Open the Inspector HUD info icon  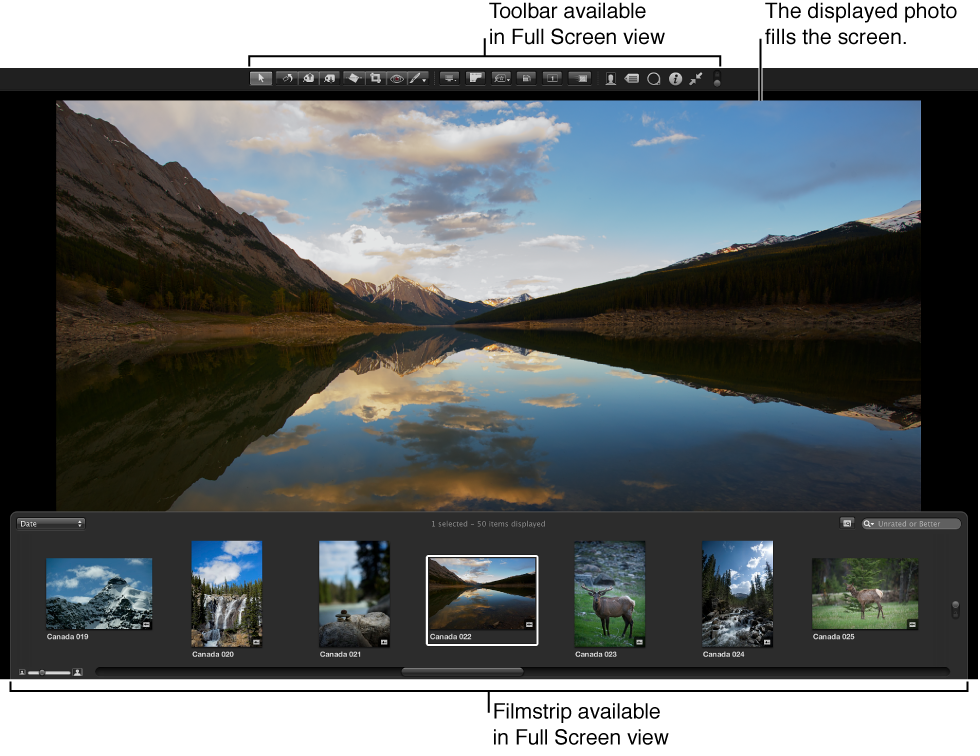point(676,79)
